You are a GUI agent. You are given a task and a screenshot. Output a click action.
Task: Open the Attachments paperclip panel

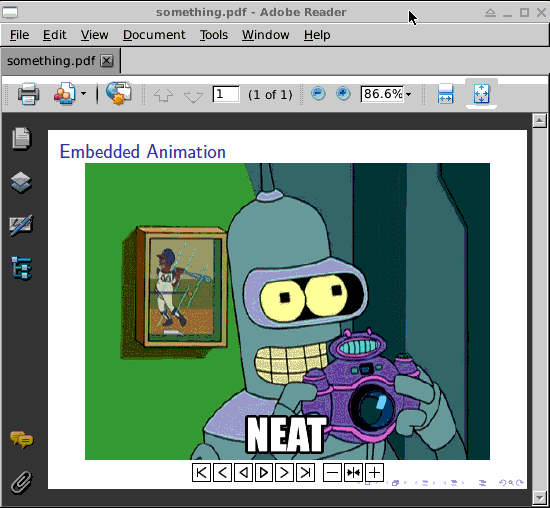[x=21, y=483]
